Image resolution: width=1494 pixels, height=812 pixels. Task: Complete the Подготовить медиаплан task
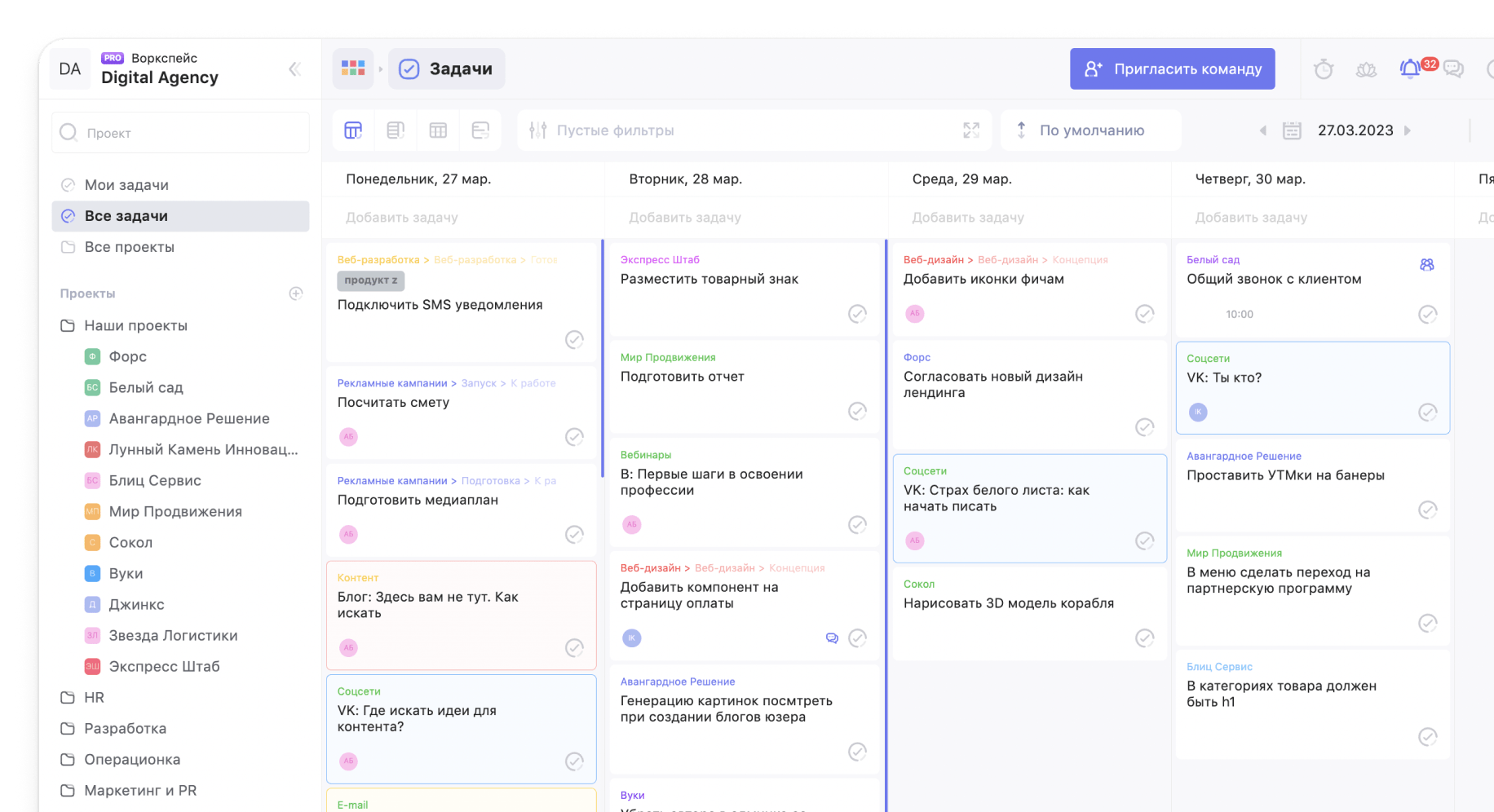pyautogui.click(x=574, y=535)
